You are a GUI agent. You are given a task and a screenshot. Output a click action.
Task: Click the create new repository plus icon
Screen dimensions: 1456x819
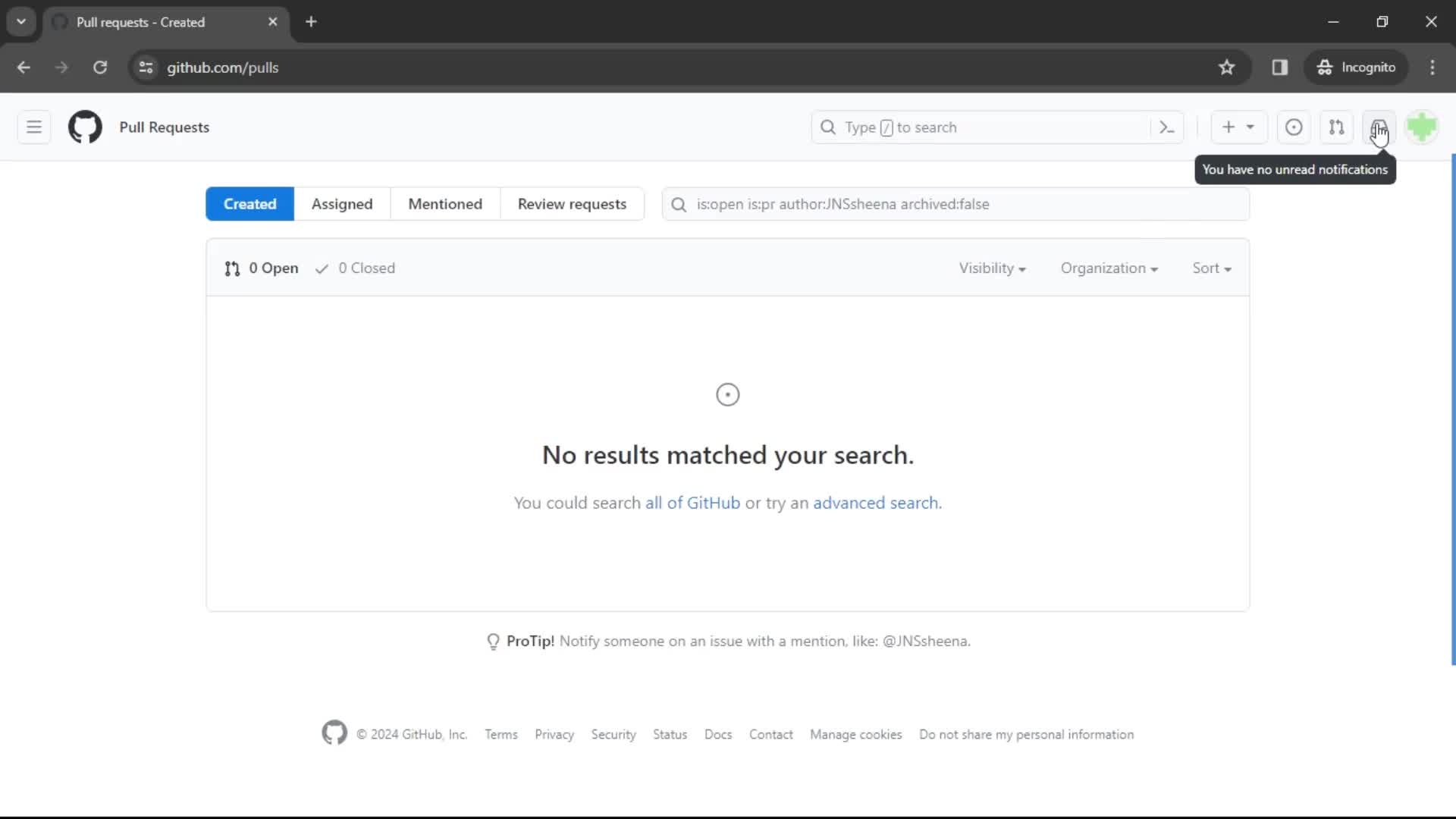point(1229,127)
